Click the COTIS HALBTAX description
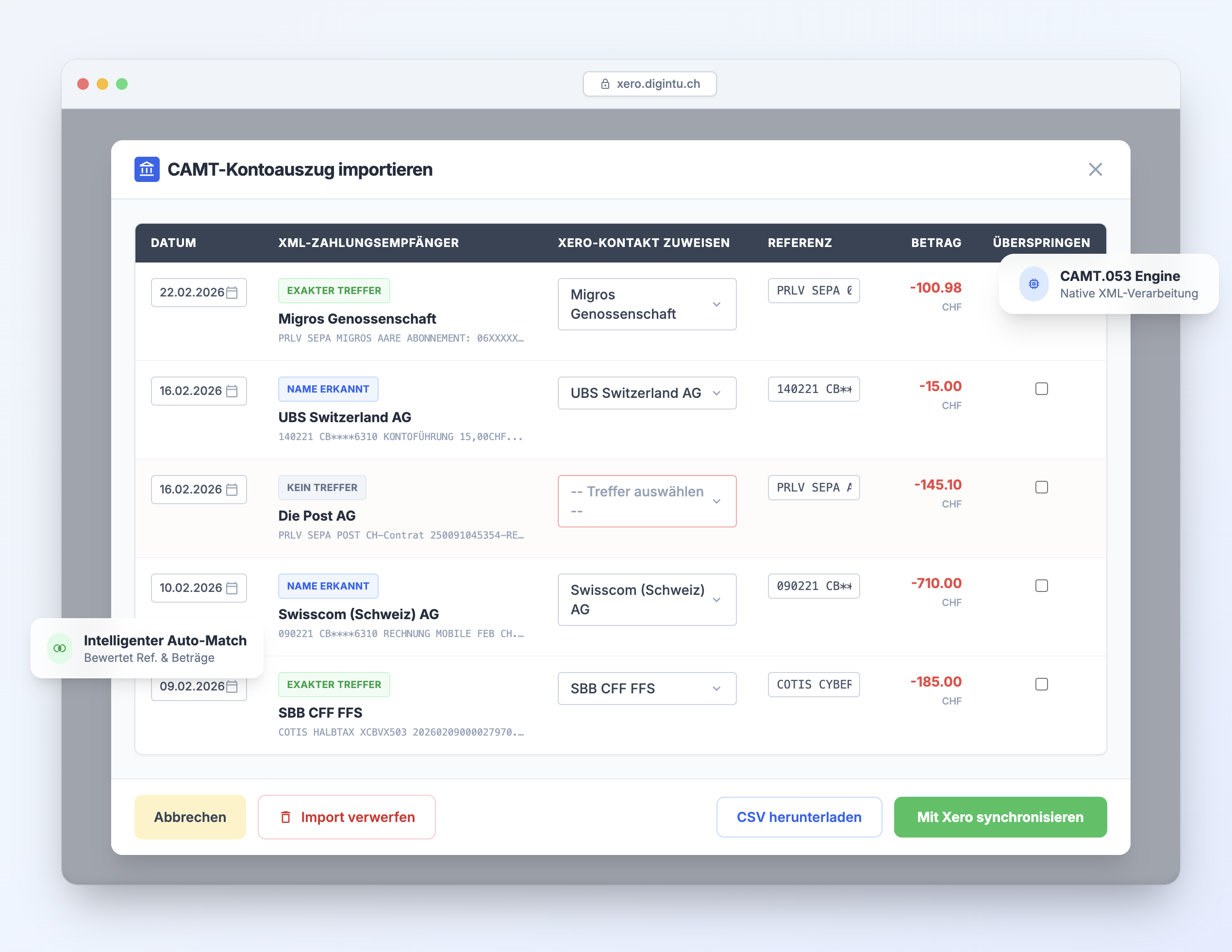Screen dimensions: 1232x952 point(401,732)
